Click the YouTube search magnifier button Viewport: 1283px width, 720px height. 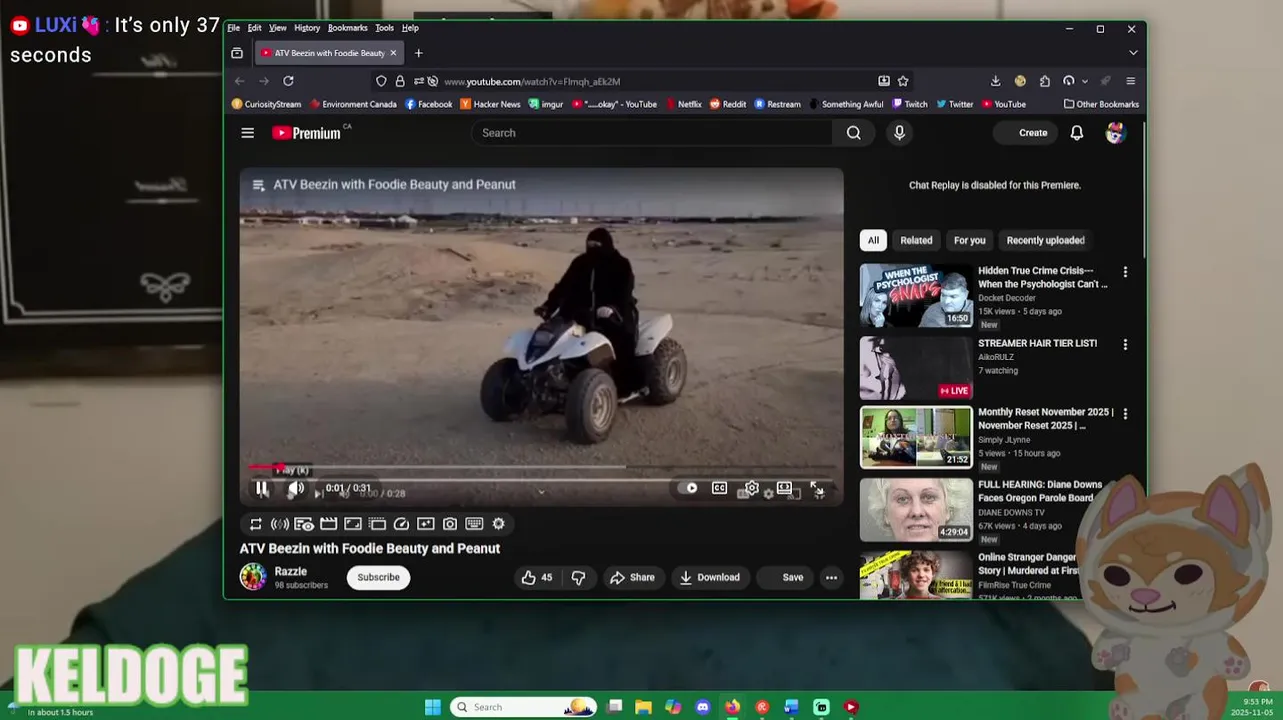pos(854,133)
